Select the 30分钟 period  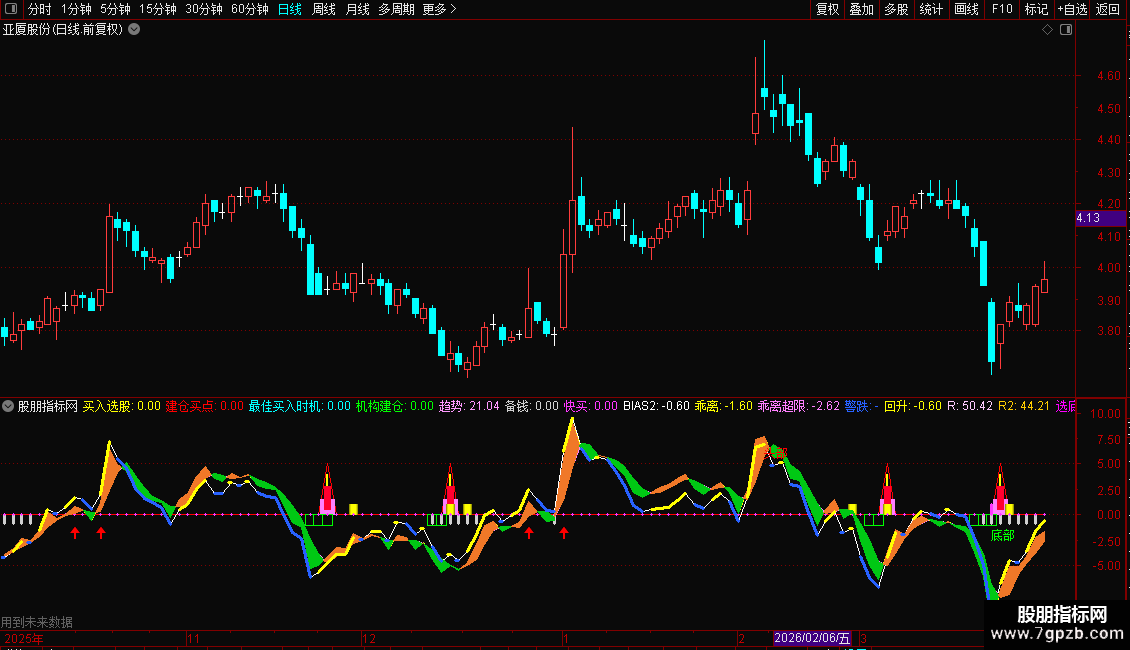[x=204, y=9]
